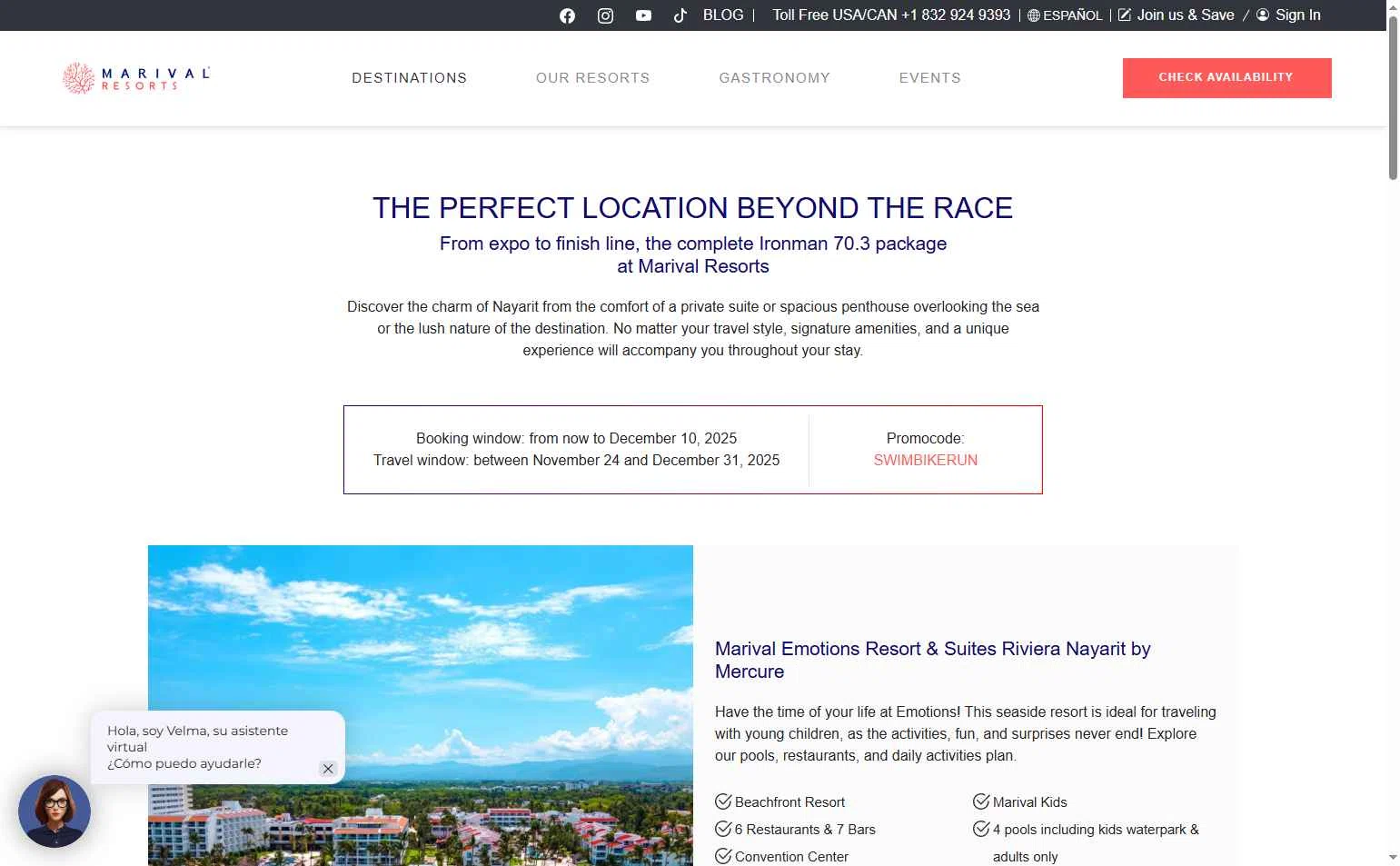Open the Our Resorts menu
Screen dimensions: 1400x866
(x=593, y=78)
